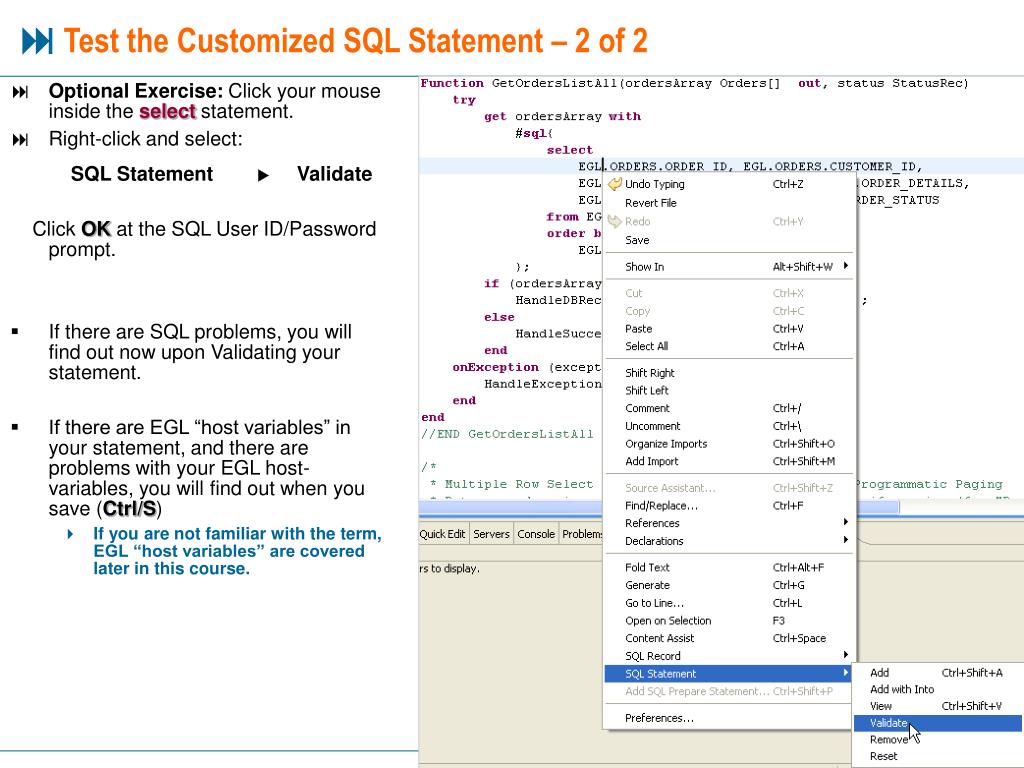
Task: Open the SQL Record submenu
Action: [652, 656]
